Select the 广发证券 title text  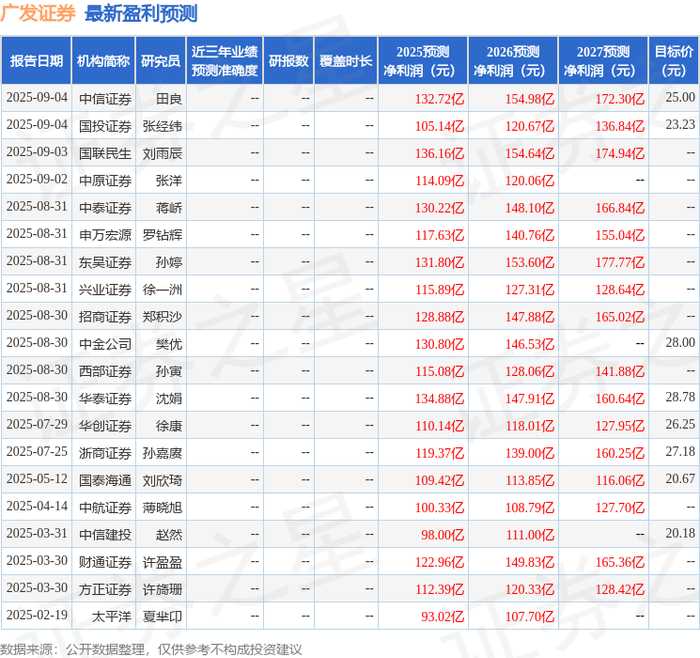(x=38, y=13)
